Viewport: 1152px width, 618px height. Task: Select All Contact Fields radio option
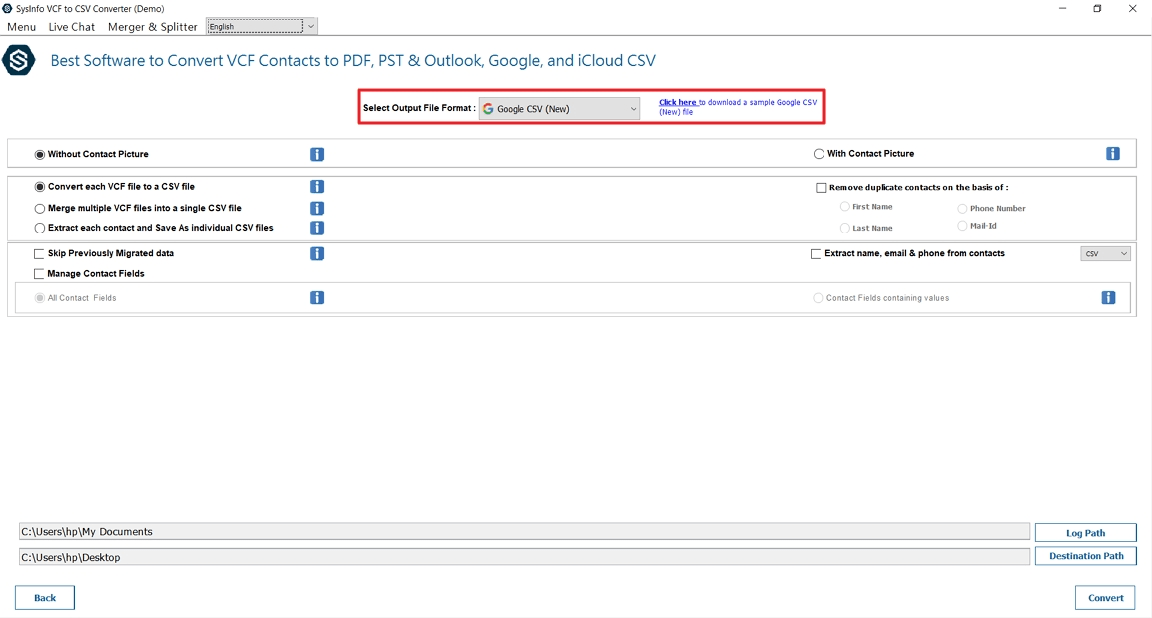tap(40, 298)
